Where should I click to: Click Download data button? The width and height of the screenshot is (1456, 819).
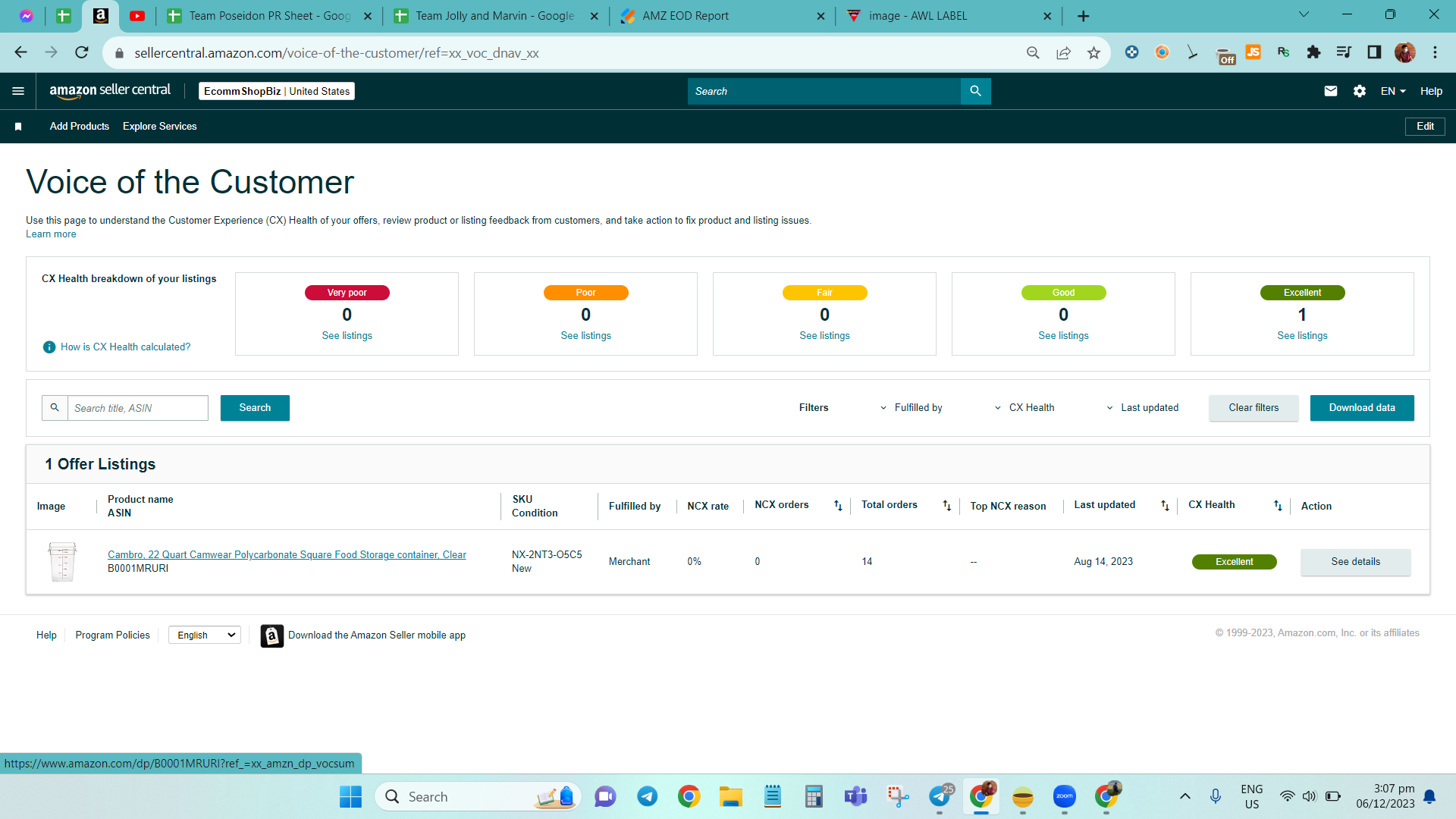tap(1362, 408)
